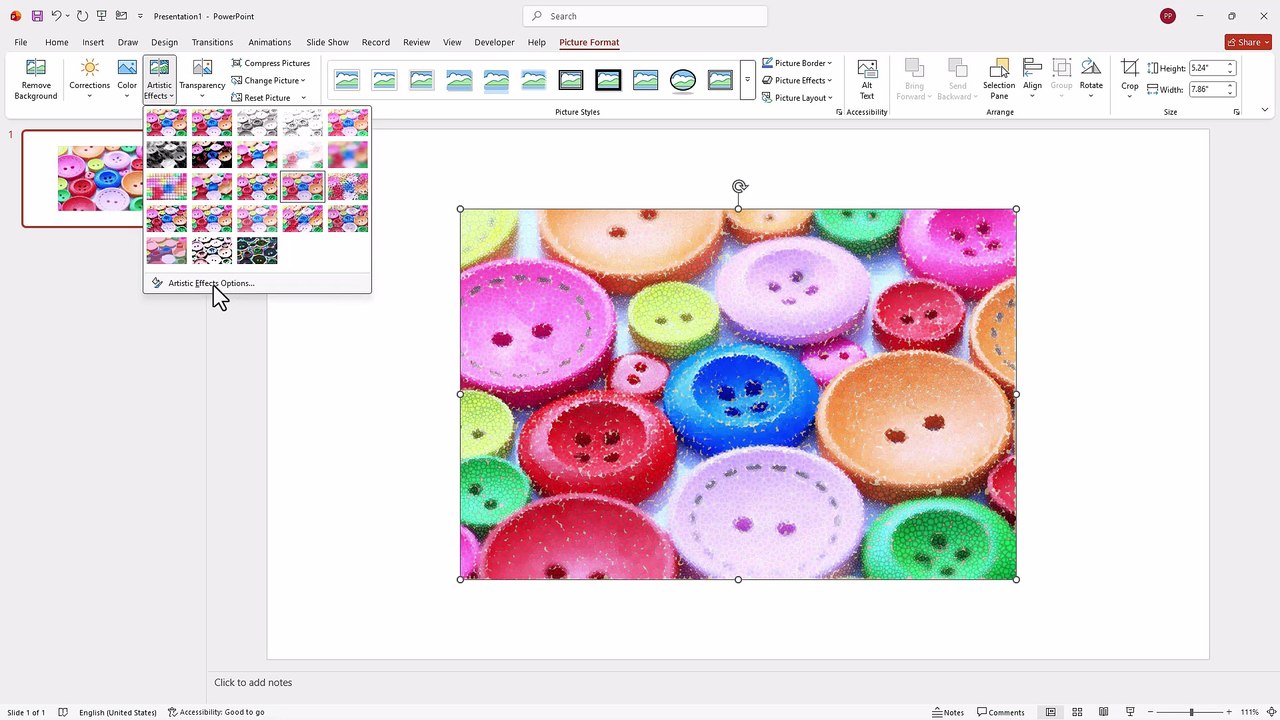This screenshot has width=1280, height=720.
Task: Apply the first white-frame picture style
Action: [x=347, y=80]
